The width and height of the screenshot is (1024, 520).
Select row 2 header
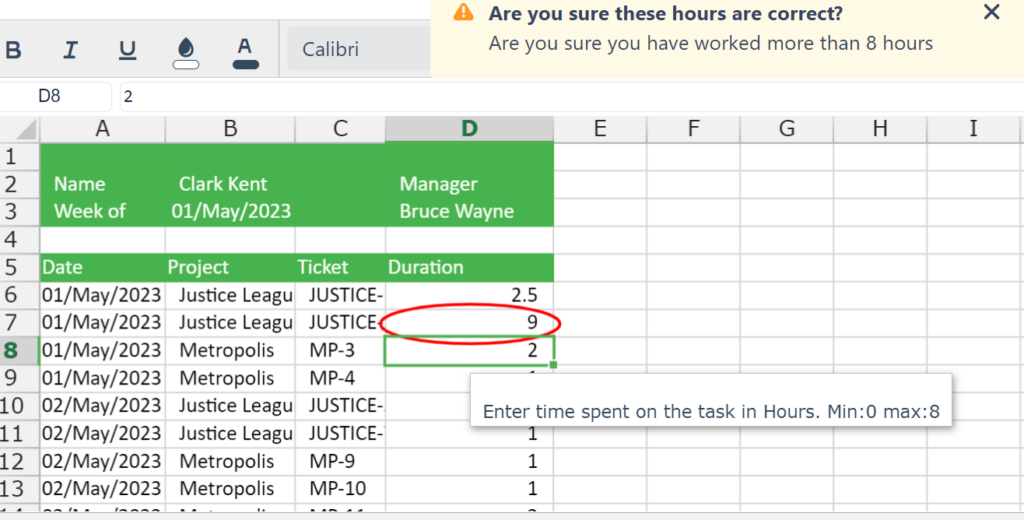pyautogui.click(x=20, y=184)
